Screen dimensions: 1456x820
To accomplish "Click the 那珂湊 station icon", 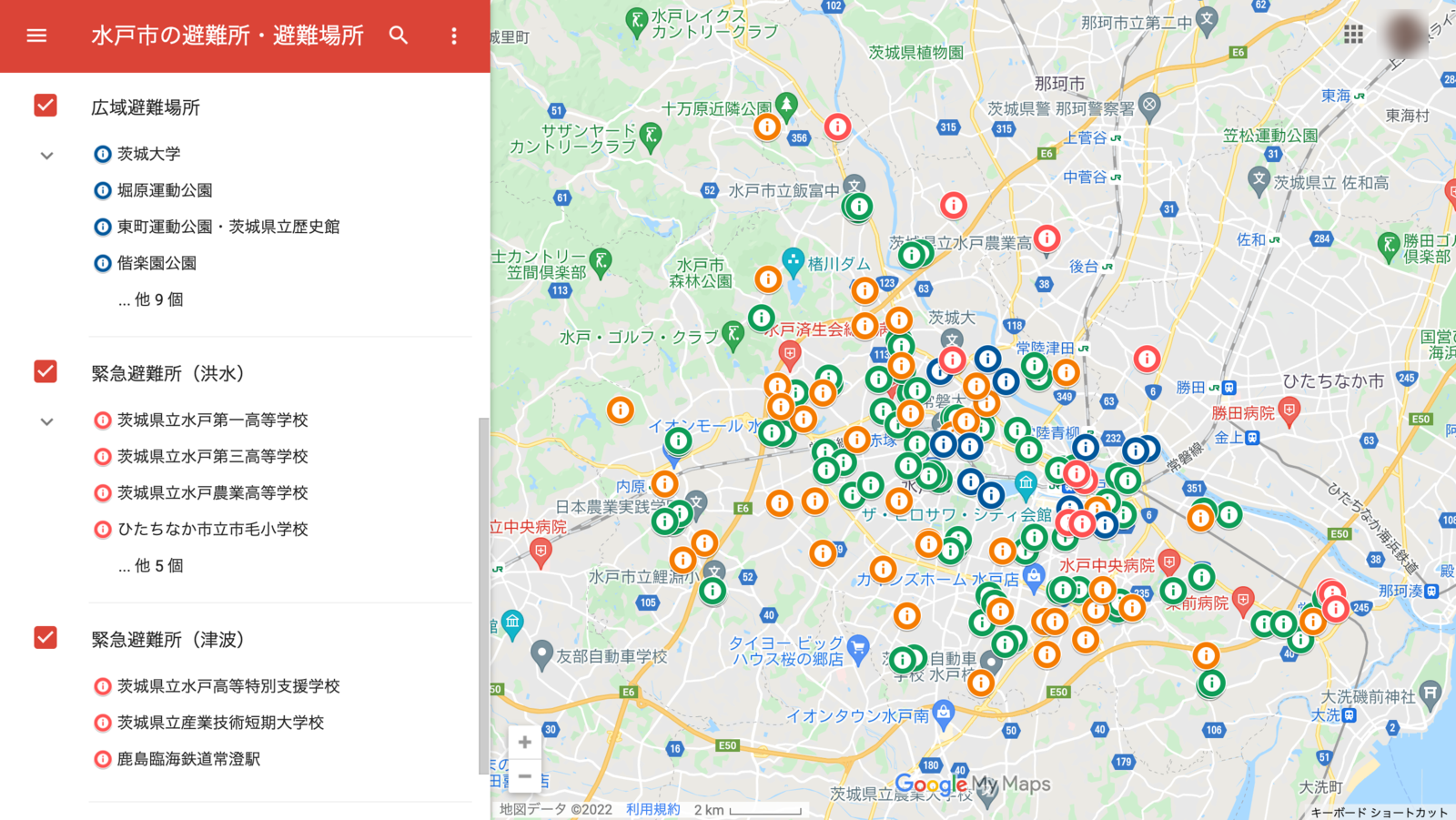I will coord(1431,591).
